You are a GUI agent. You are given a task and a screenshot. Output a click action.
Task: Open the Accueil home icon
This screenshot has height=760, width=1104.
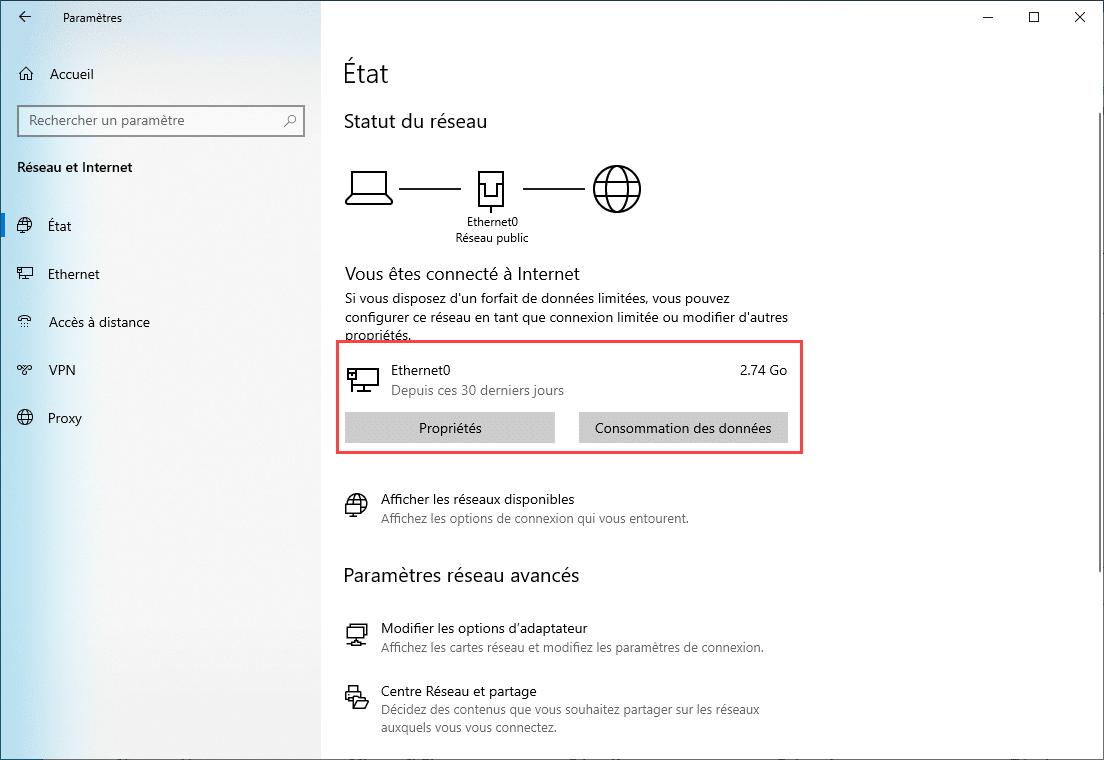[x=26, y=74]
